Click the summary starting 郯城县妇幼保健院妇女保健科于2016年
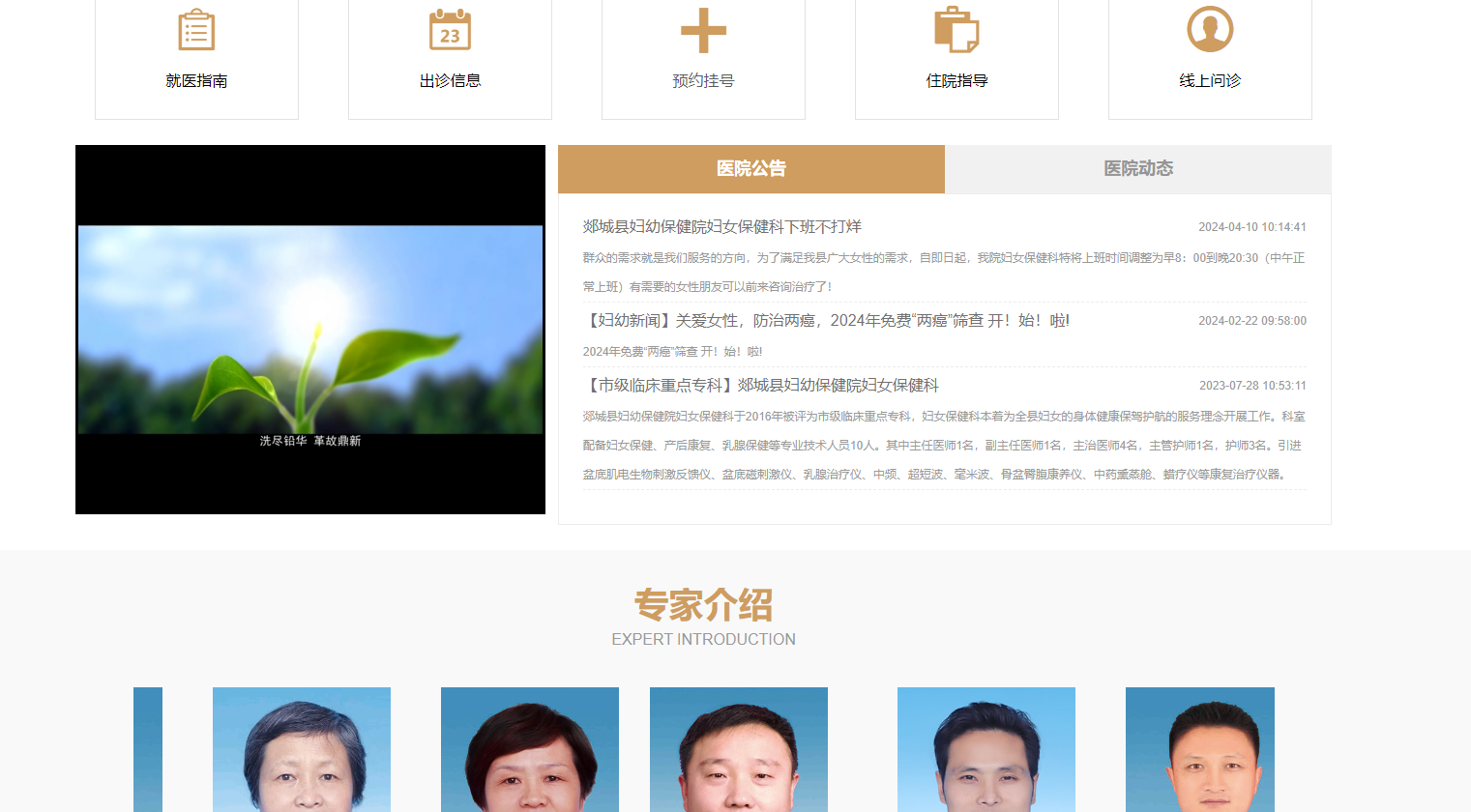Image resolution: width=1471 pixels, height=812 pixels. click(x=944, y=445)
